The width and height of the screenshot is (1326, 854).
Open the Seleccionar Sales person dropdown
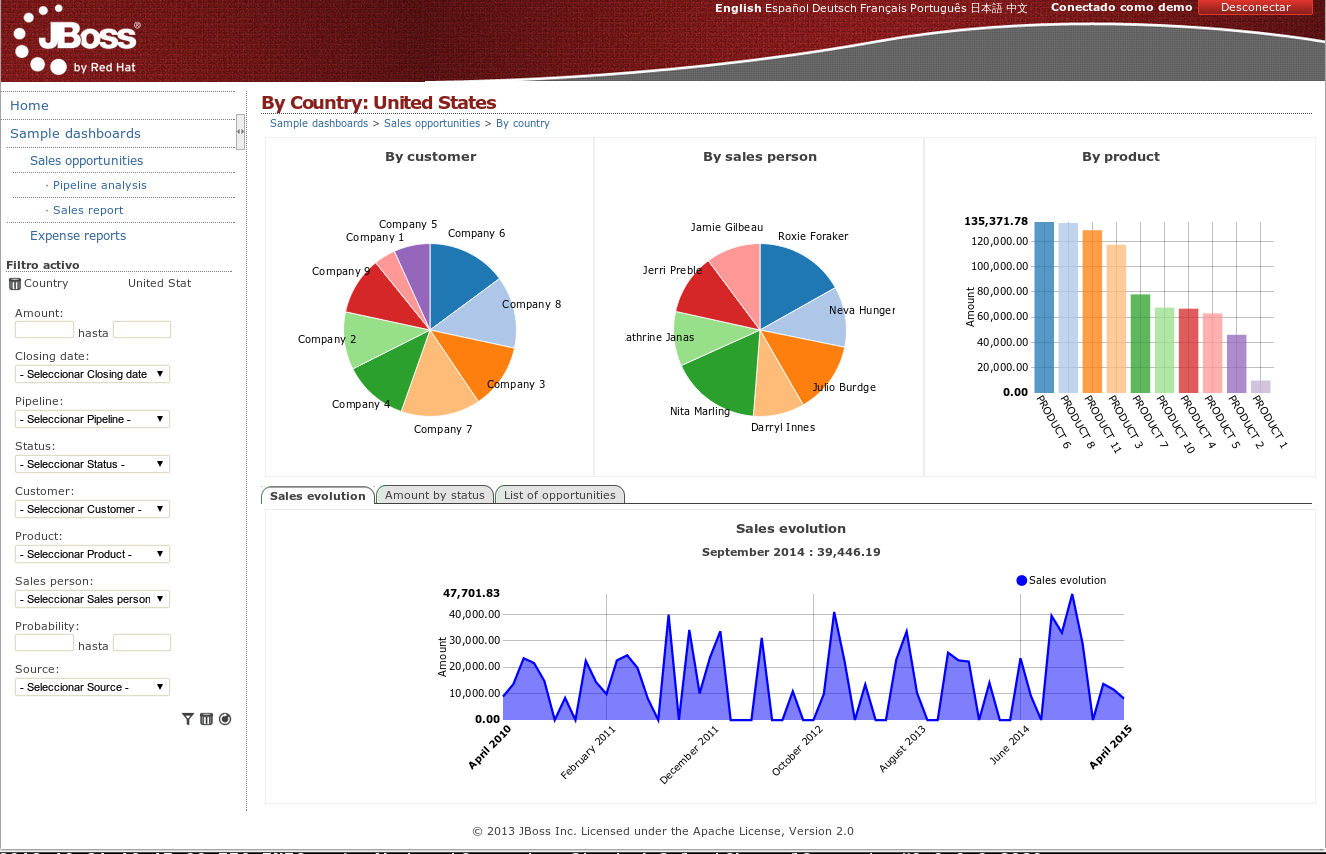click(92, 598)
